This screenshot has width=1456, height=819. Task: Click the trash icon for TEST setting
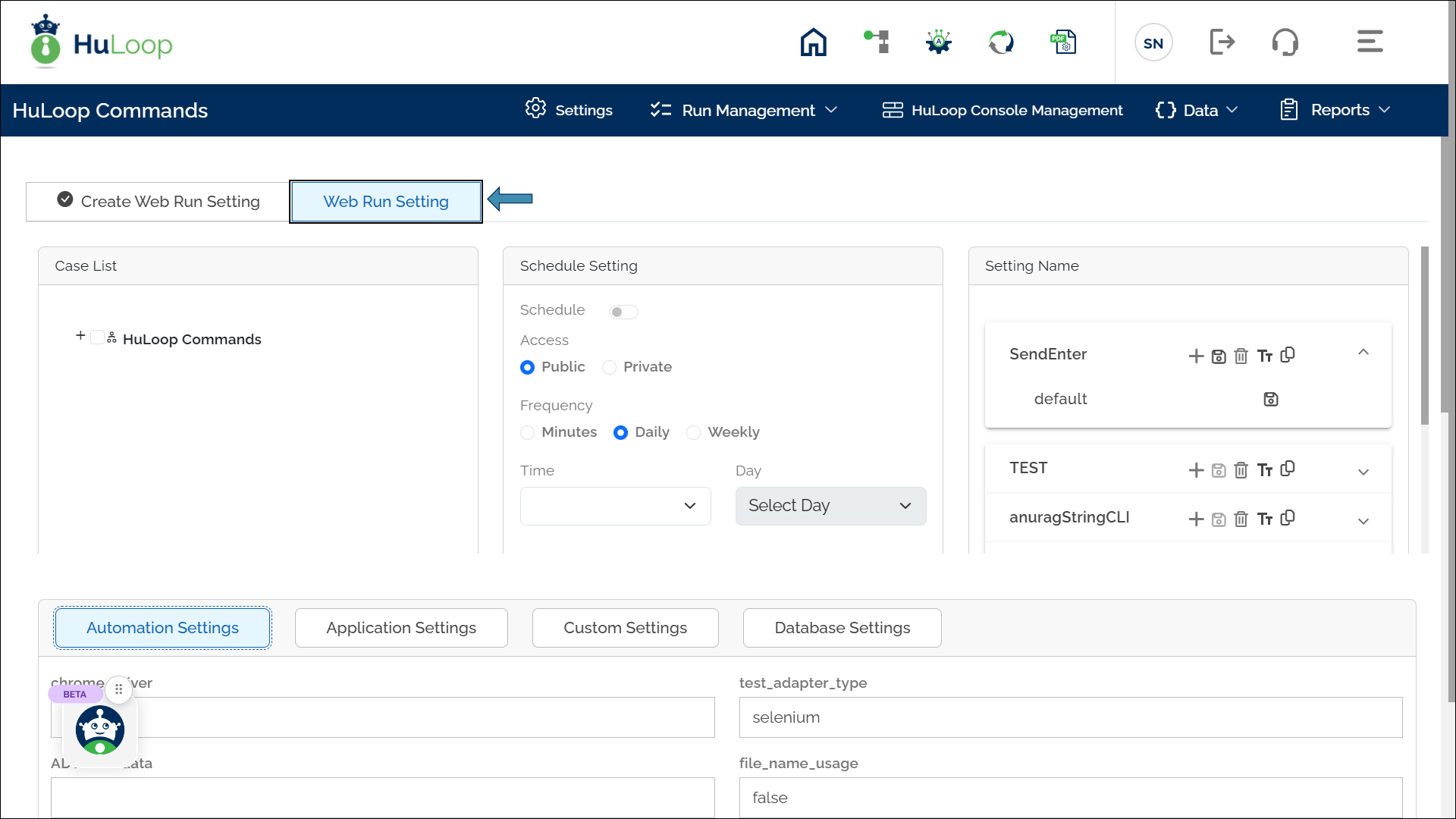tap(1241, 470)
